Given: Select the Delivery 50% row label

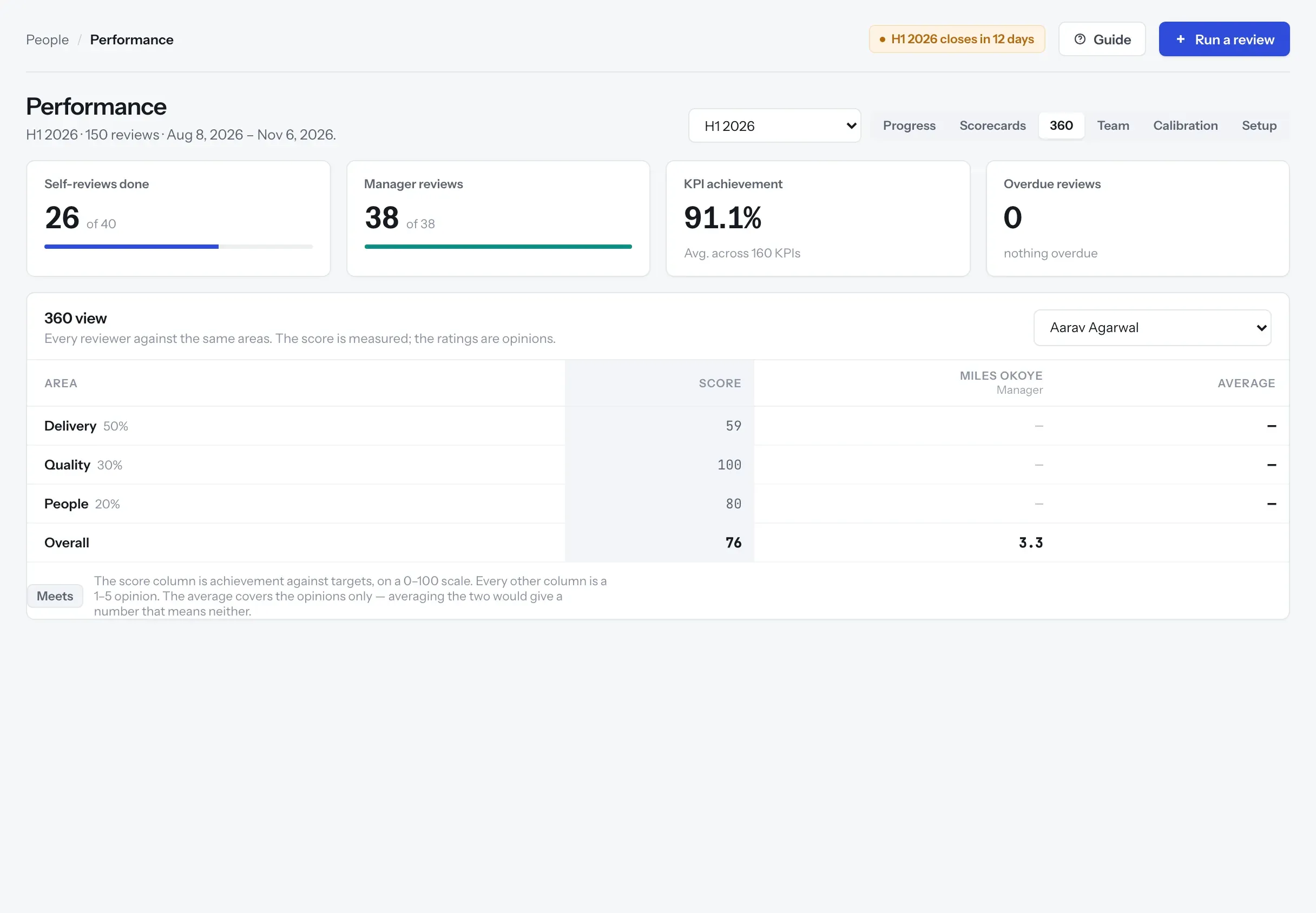Looking at the screenshot, I should click(87, 426).
